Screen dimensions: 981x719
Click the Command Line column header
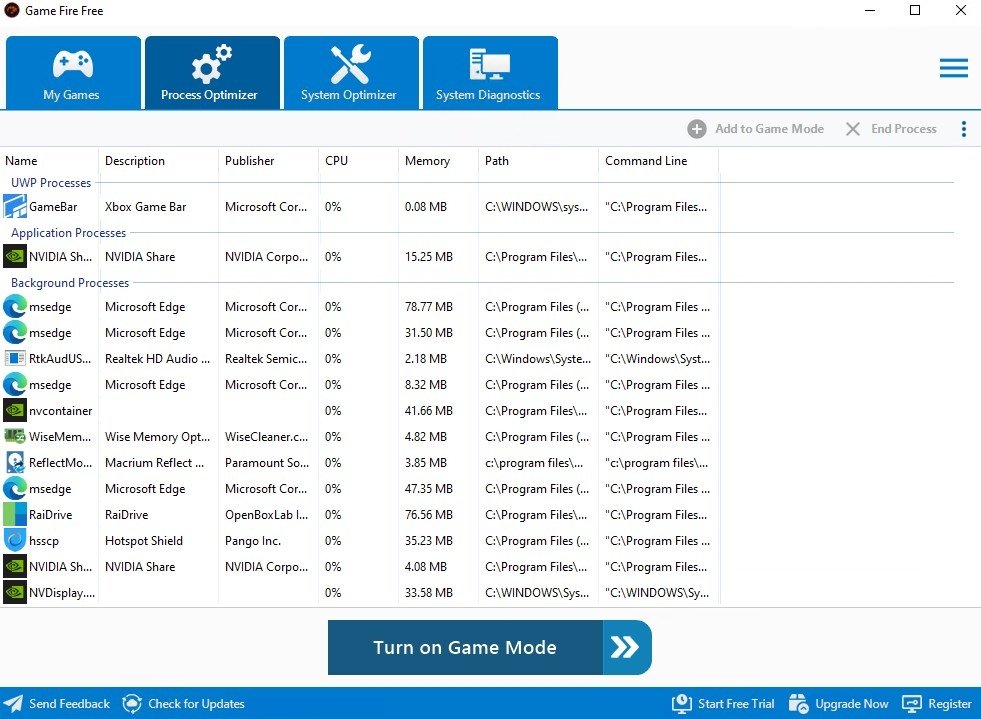[659, 161]
